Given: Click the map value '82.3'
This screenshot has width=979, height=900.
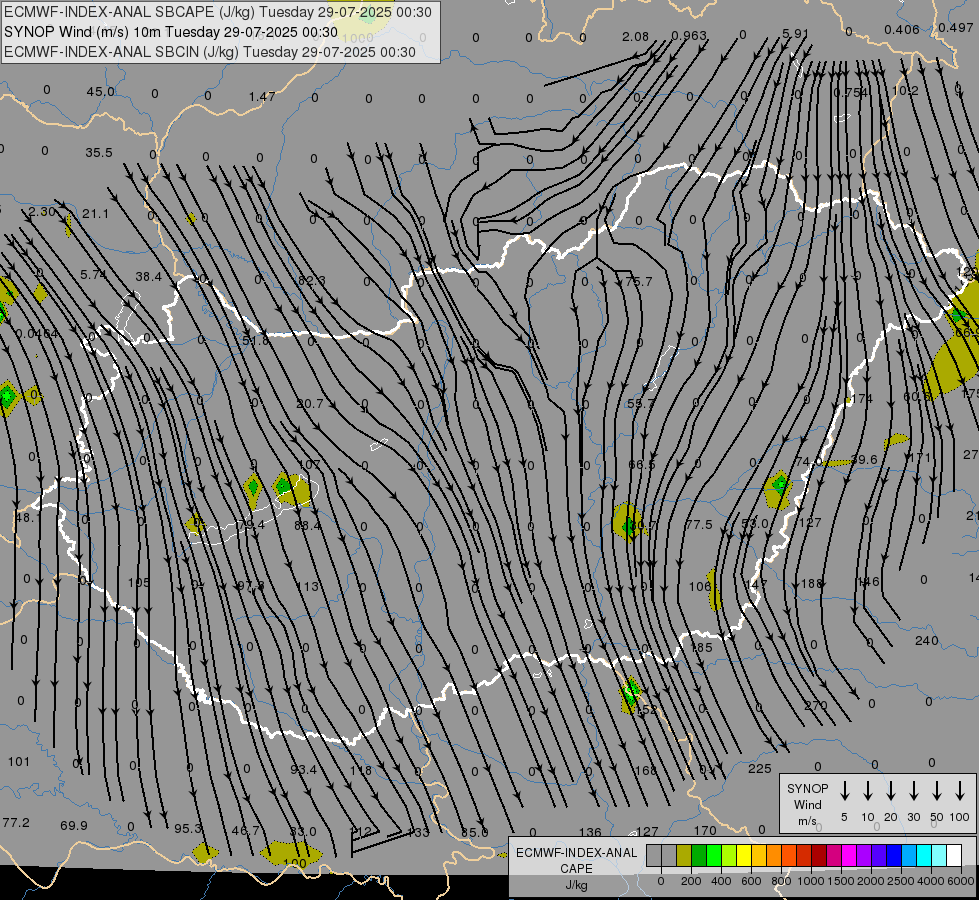Looking at the screenshot, I should 312,280.
